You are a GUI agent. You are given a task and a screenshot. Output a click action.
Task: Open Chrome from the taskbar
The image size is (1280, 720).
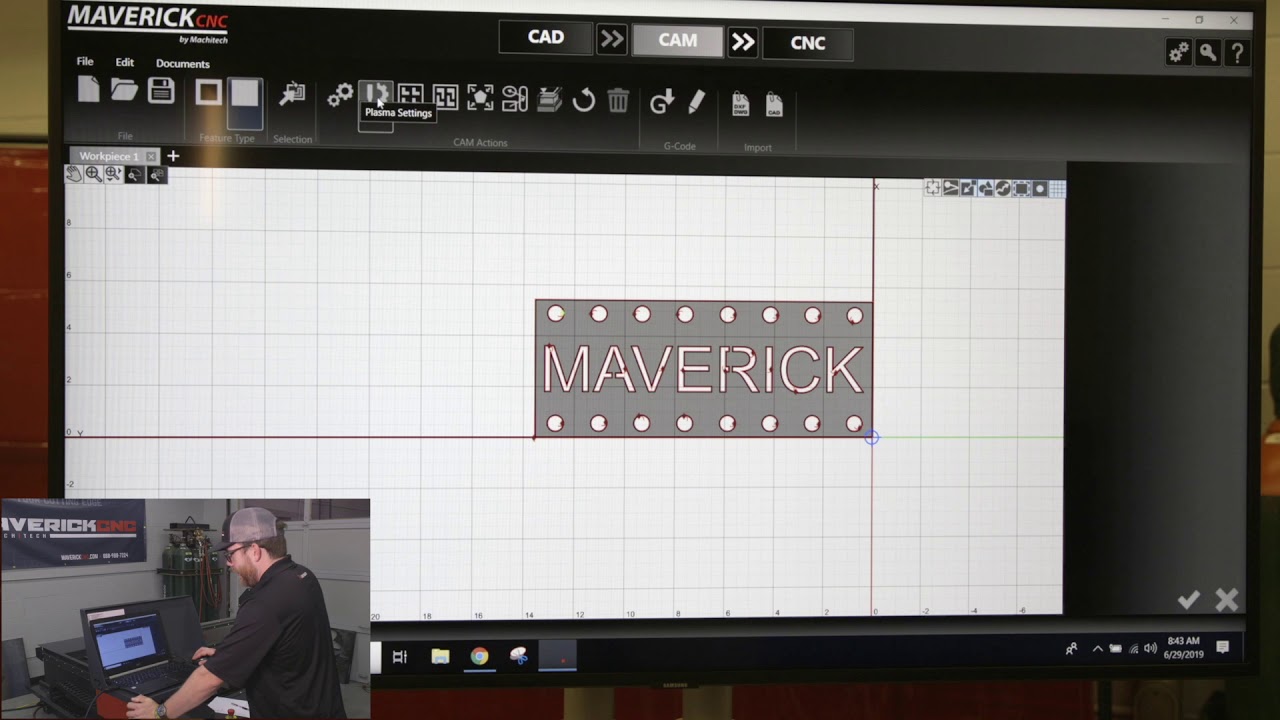pos(480,656)
